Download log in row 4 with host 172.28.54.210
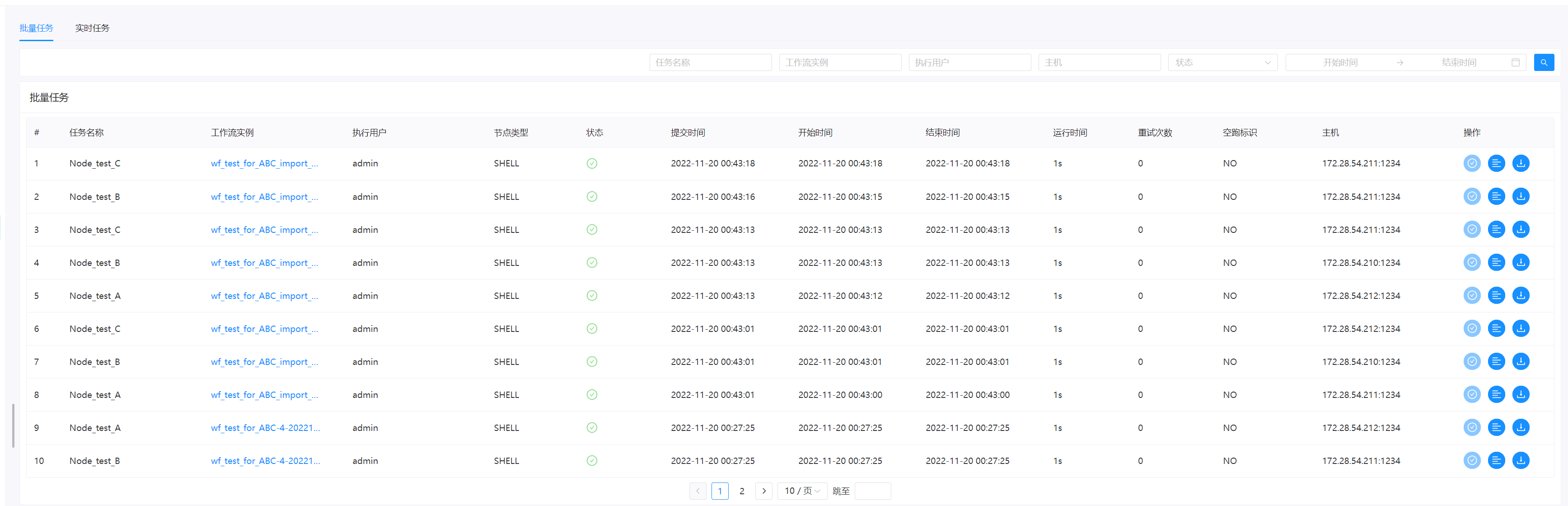 pyautogui.click(x=1521, y=263)
